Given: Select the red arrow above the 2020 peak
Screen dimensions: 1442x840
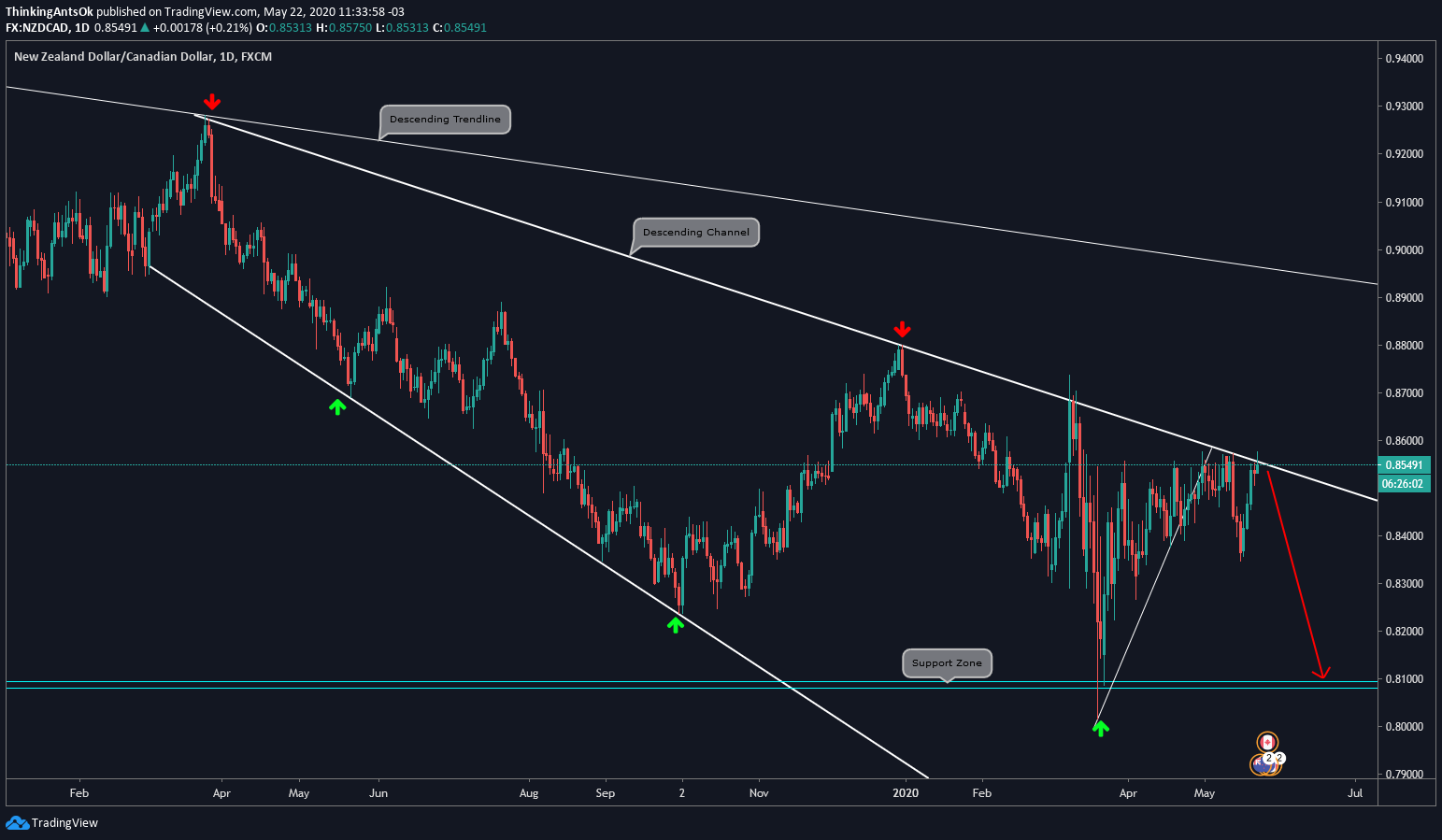Looking at the screenshot, I should click(x=901, y=330).
